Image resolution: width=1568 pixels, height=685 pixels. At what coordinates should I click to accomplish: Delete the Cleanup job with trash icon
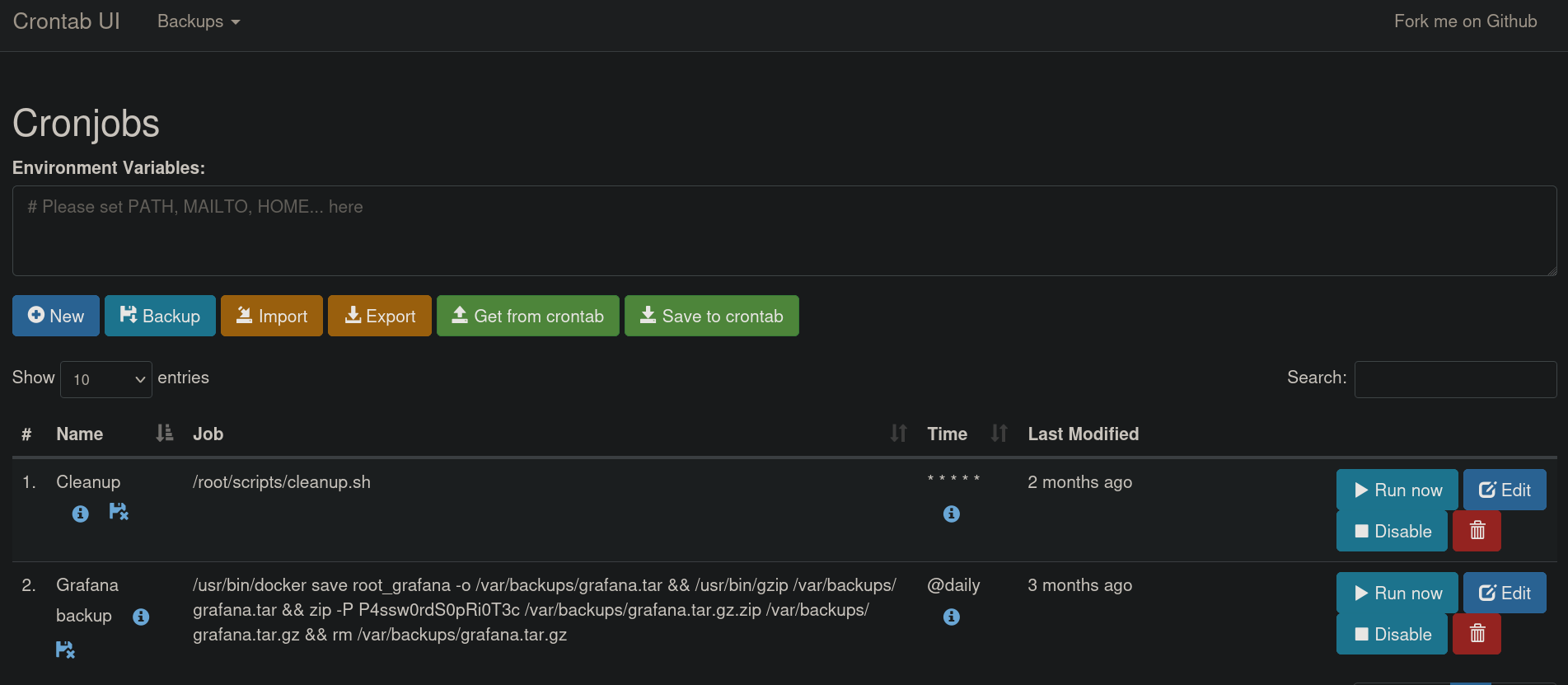pyautogui.click(x=1477, y=531)
